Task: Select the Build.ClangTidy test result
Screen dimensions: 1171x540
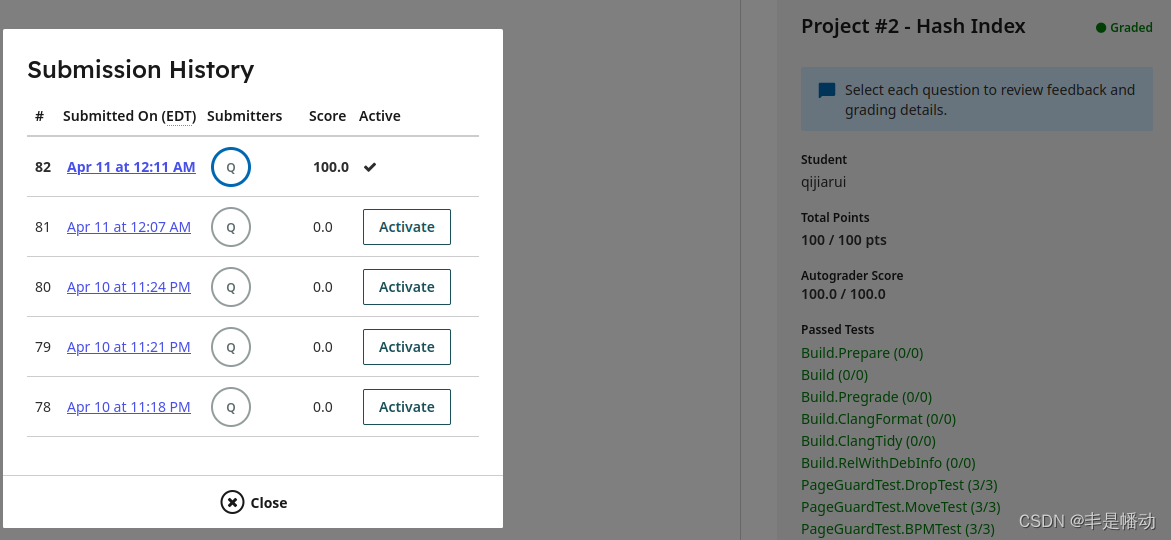Action: point(869,441)
